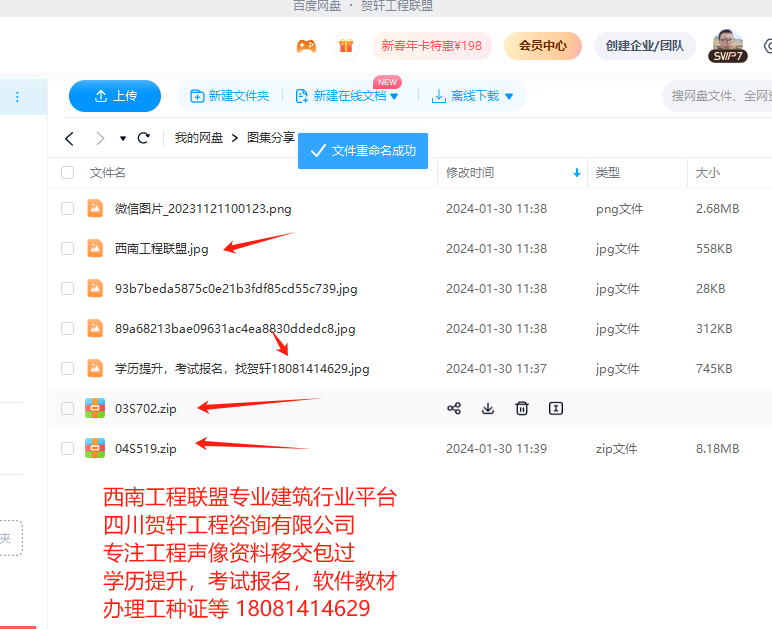The width and height of the screenshot is (772, 629).
Task: Open file 93b7beda5875c0e21b3fdf85cd55c739.jpg
Action: [236, 289]
